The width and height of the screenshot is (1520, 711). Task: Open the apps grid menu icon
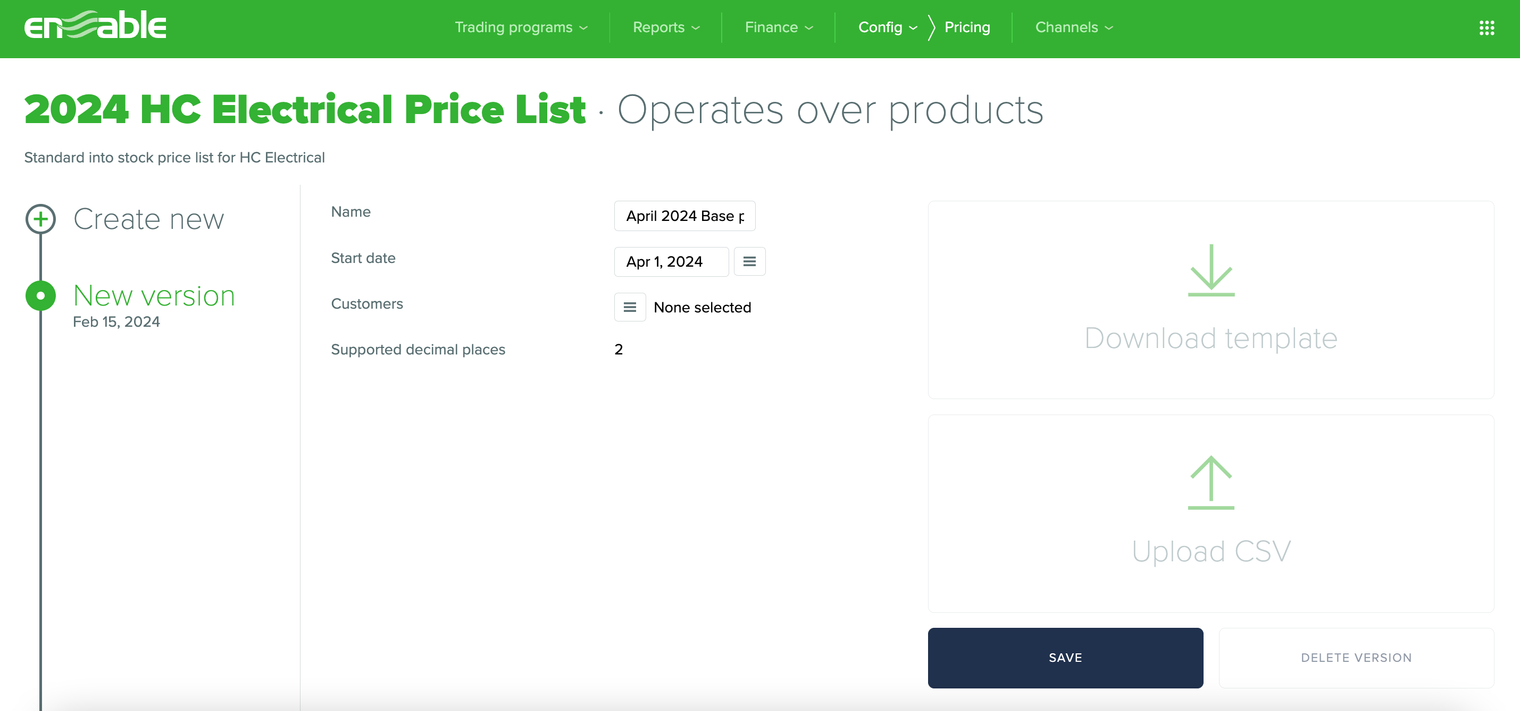coord(1486,28)
